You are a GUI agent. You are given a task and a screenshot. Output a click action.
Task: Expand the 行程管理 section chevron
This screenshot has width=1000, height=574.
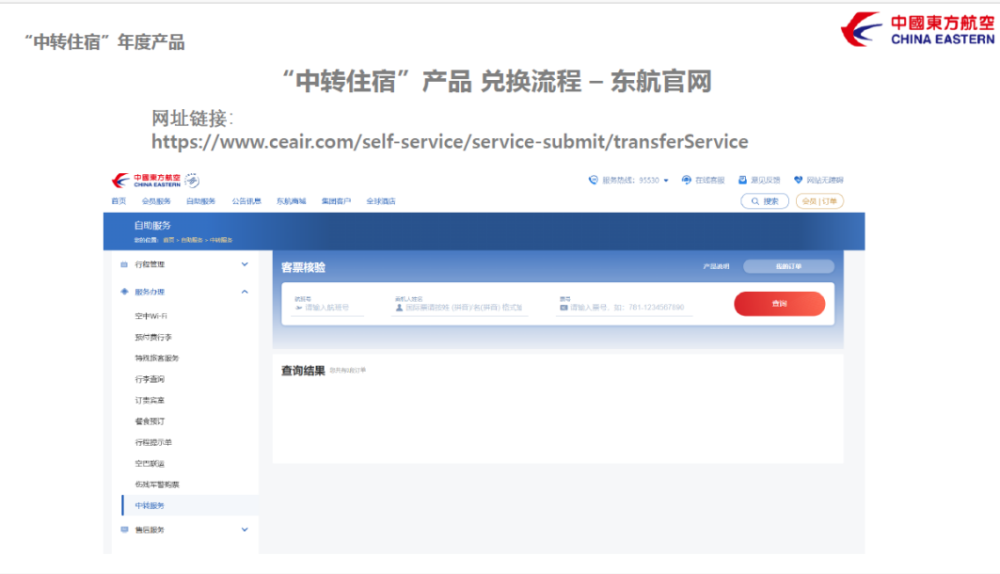(245, 265)
